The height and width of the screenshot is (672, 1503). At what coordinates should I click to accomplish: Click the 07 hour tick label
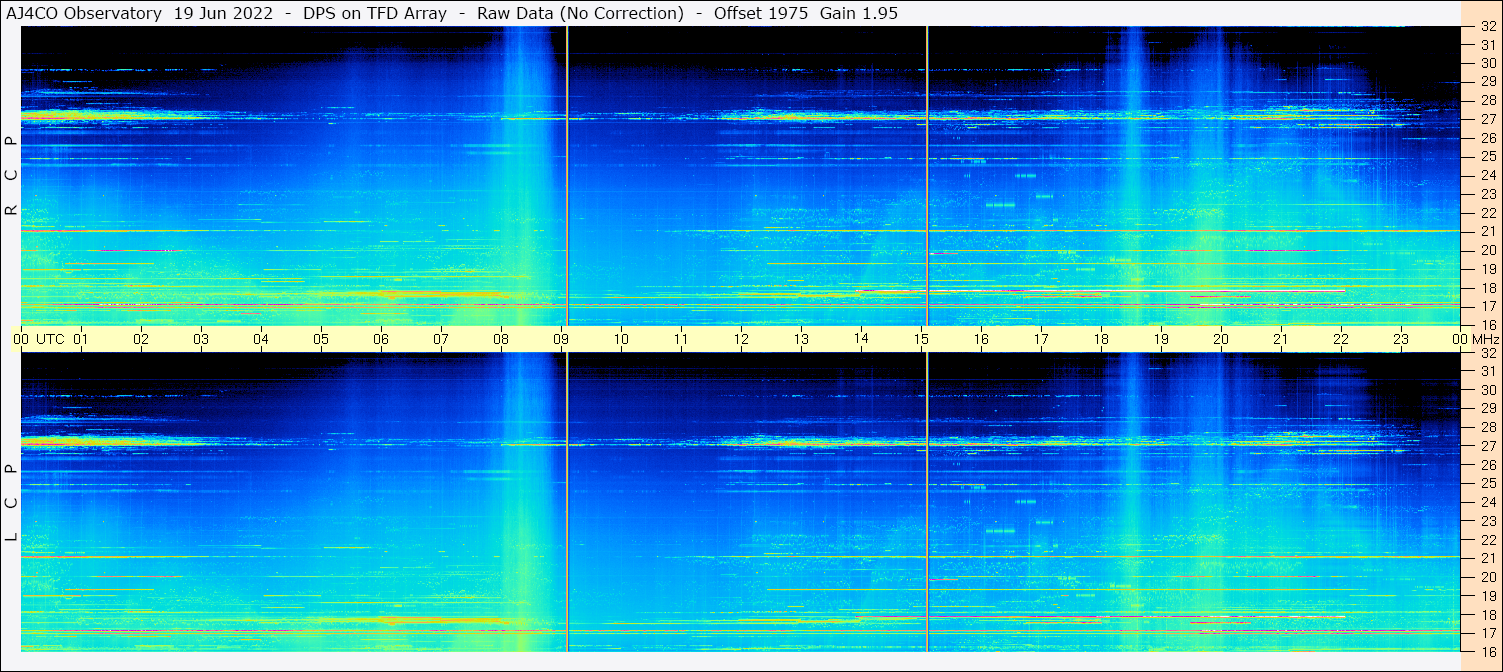coord(441,339)
